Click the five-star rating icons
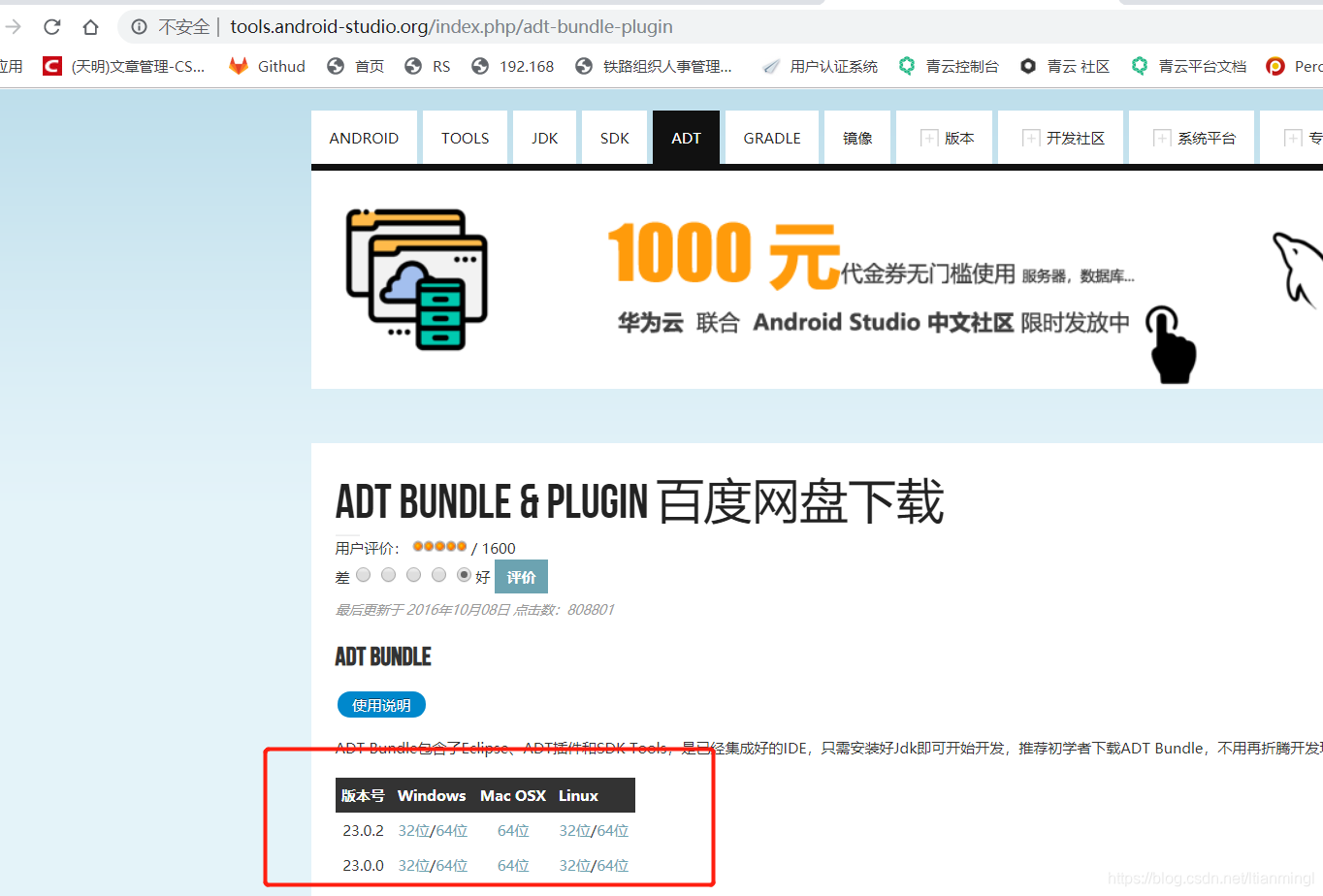Image resolution: width=1323 pixels, height=896 pixels. click(439, 546)
